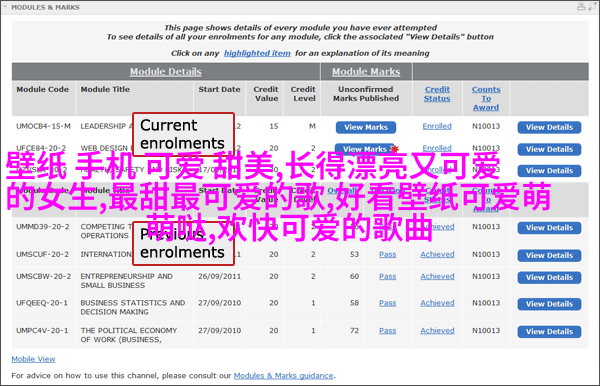Screen dimensions: 600x386
Task: Open the 'highlighted item' explanation link
Action: point(257,53)
